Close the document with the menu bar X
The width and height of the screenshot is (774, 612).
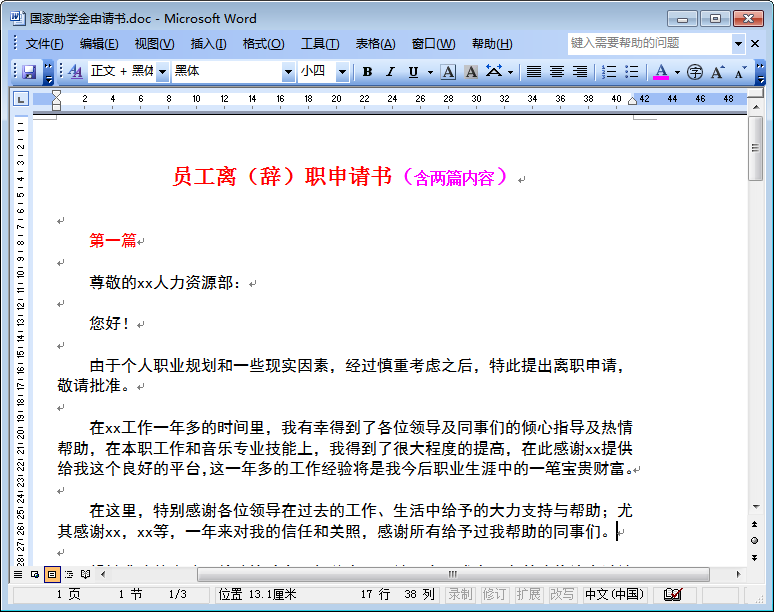pos(755,43)
